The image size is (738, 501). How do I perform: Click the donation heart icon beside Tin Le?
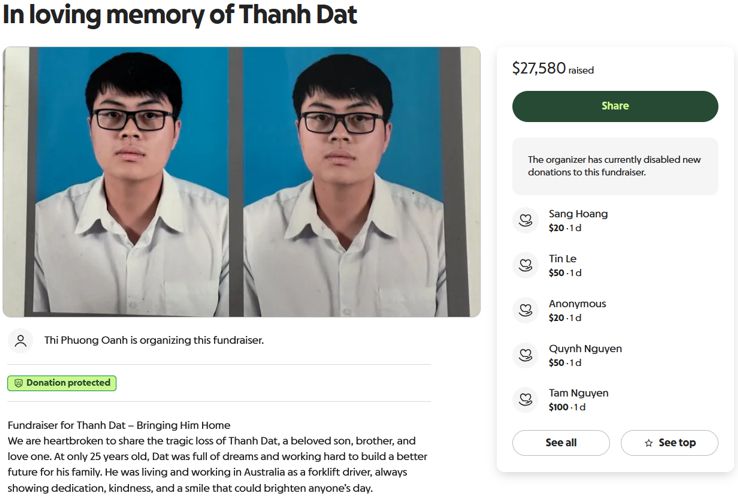pos(525,265)
